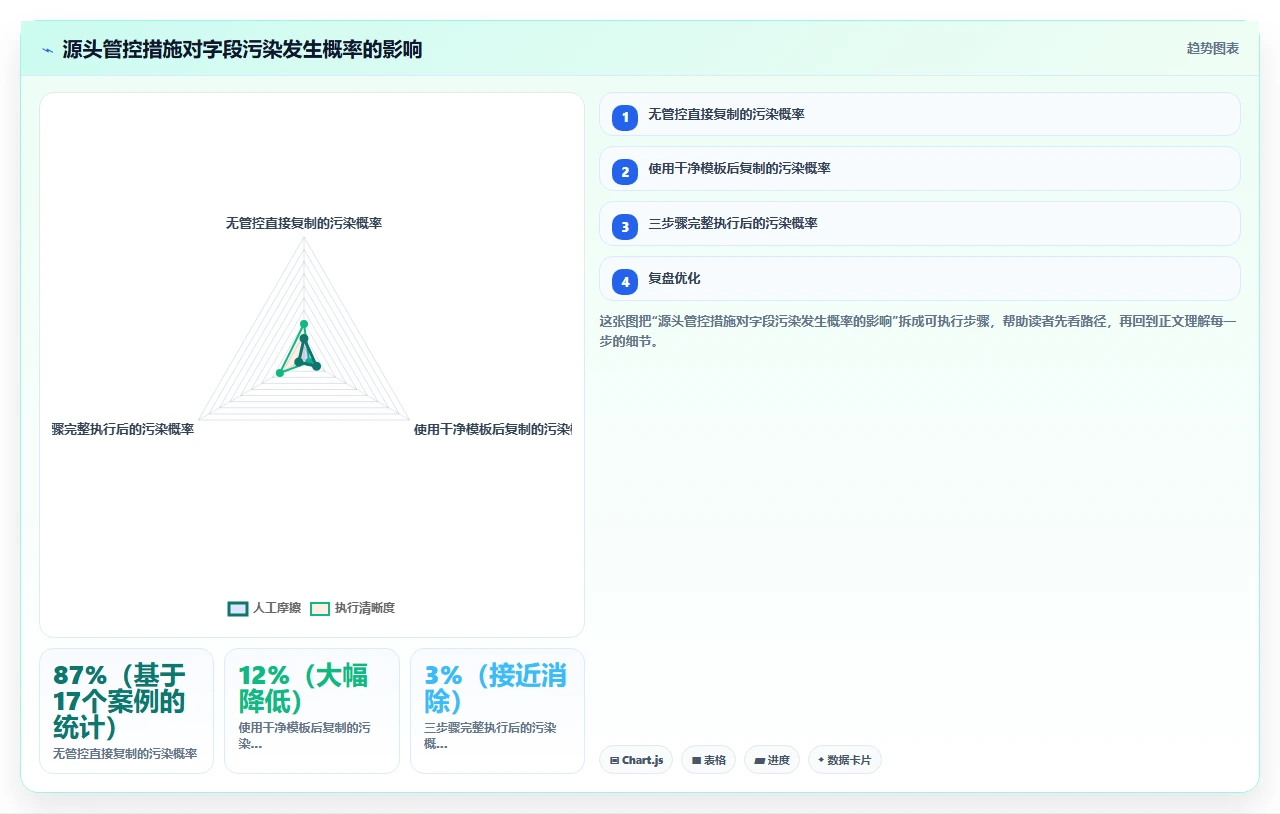Click the title 源头管控措施对字段污染发生概率的影响

(242, 49)
